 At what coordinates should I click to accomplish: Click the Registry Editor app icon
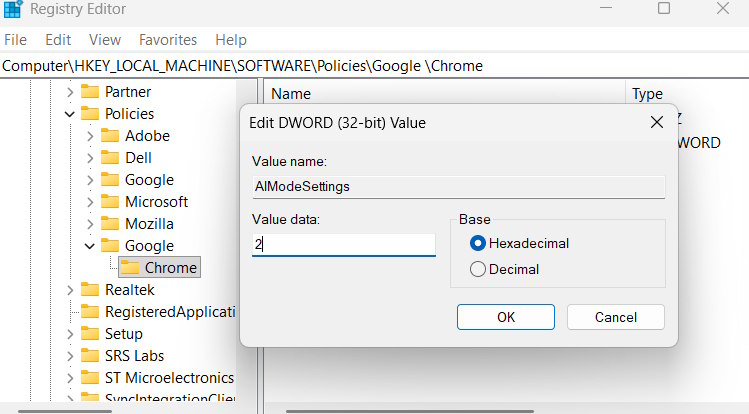coord(13,9)
